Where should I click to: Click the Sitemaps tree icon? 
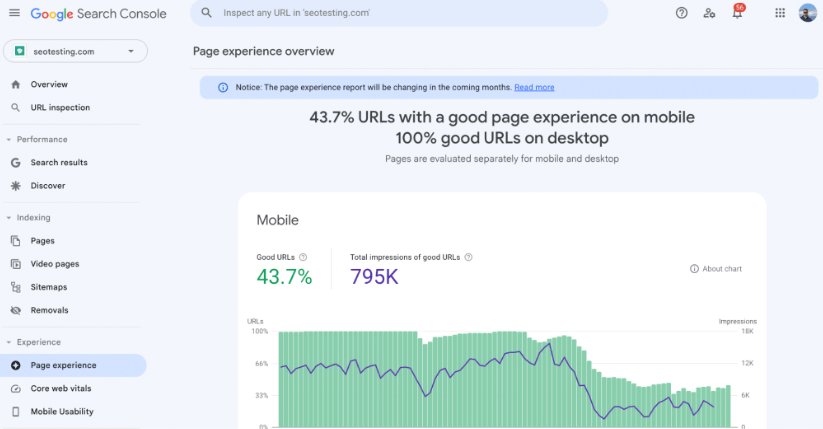click(x=16, y=287)
